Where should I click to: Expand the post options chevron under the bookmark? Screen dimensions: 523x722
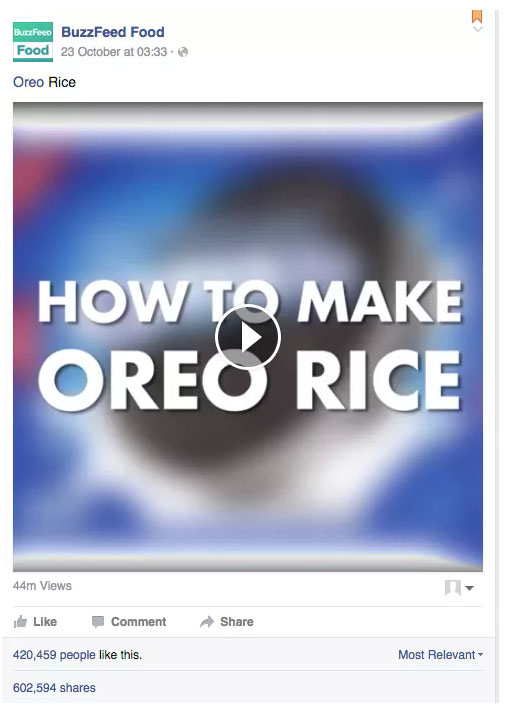477,29
